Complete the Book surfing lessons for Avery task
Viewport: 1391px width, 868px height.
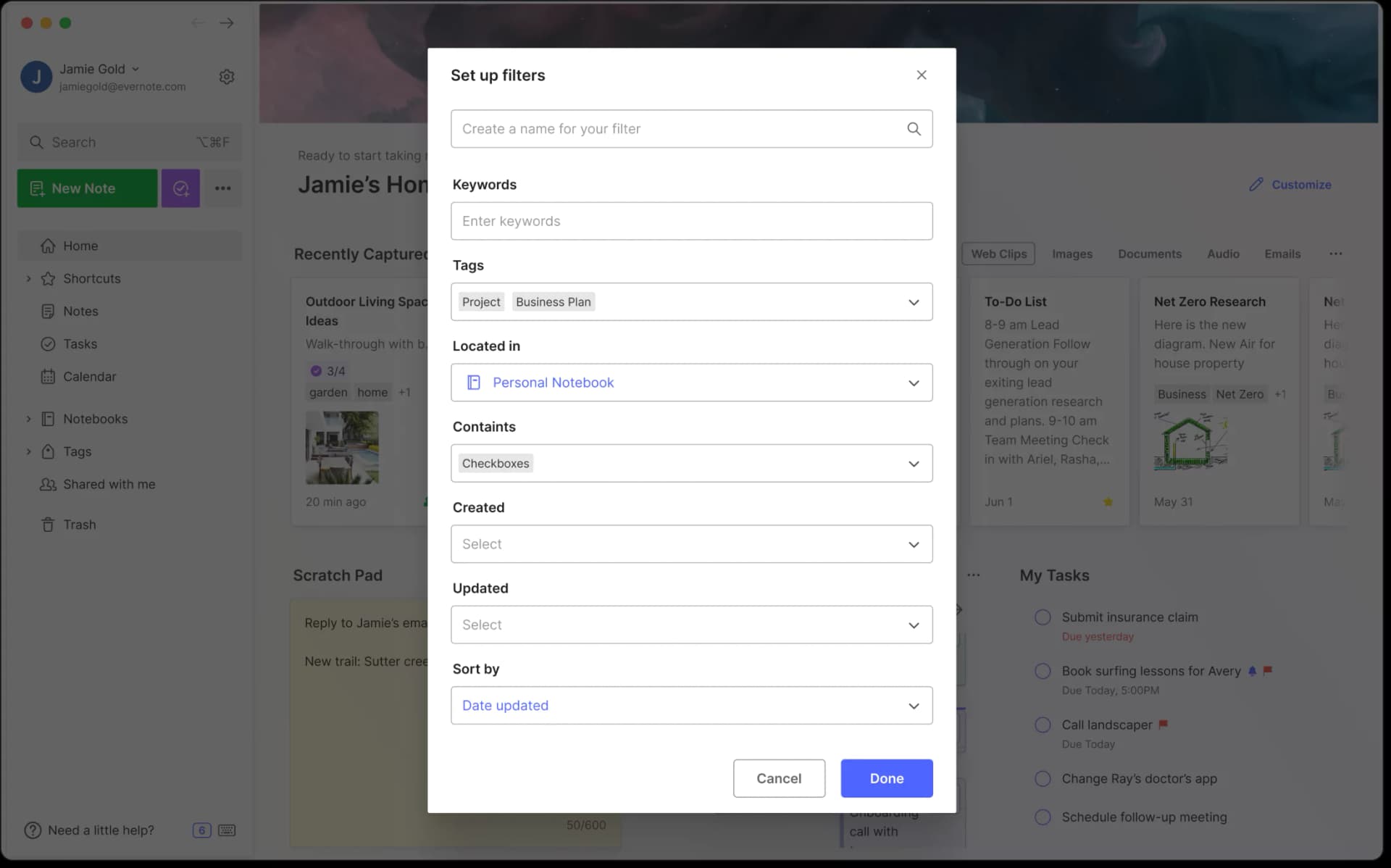point(1043,670)
